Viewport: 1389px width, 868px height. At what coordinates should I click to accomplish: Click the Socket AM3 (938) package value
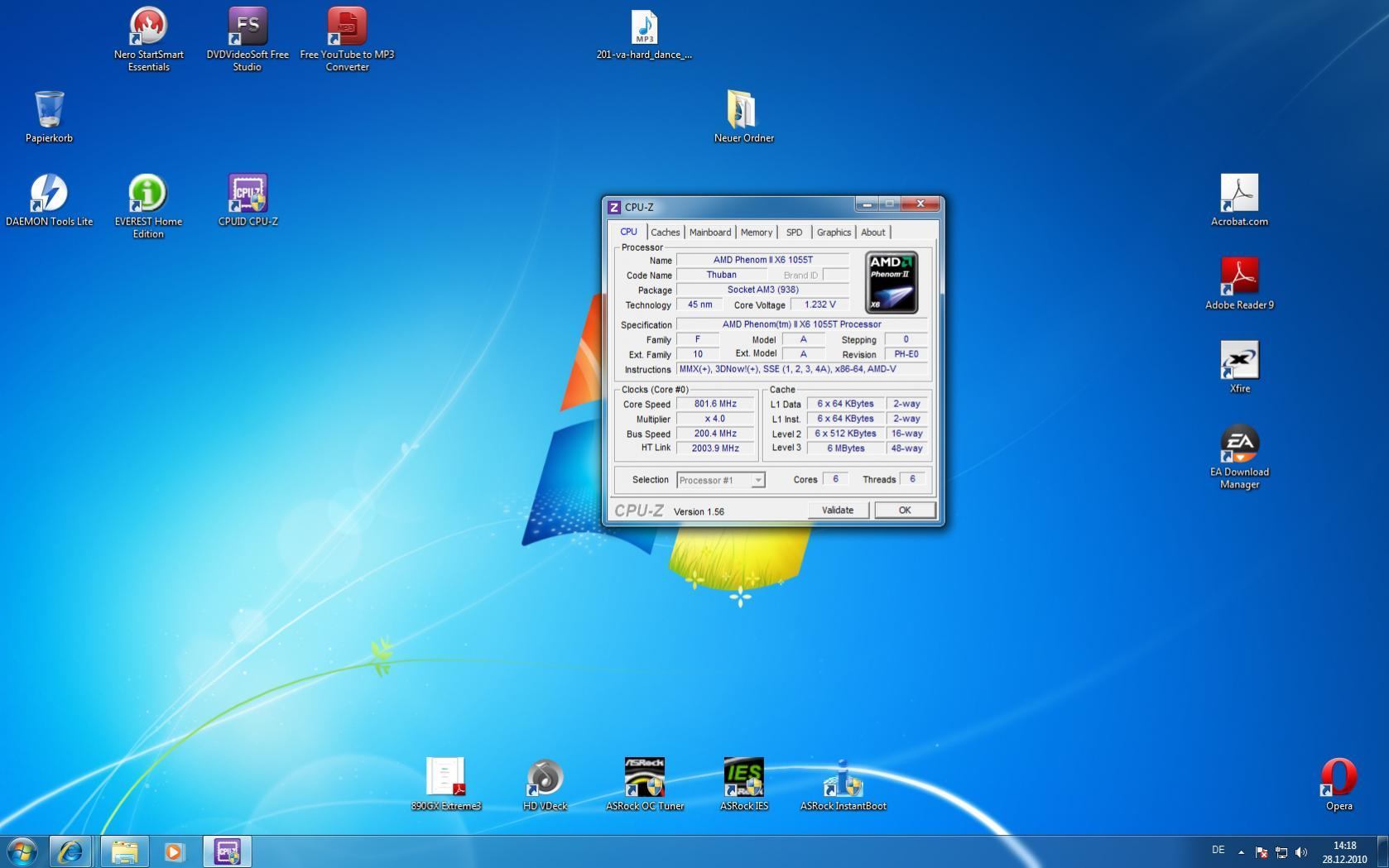pos(762,290)
